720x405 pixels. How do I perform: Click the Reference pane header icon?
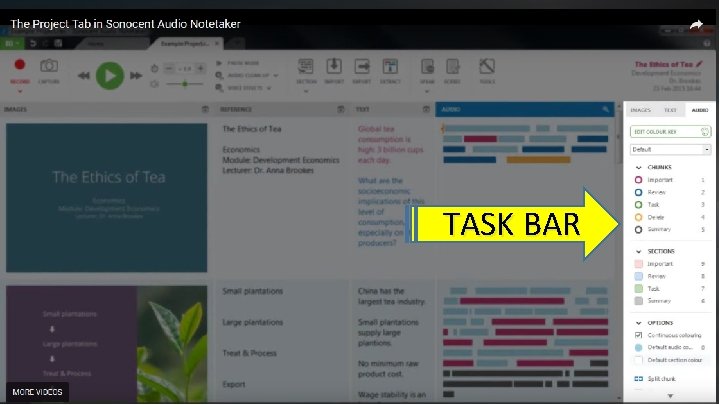coord(340,109)
